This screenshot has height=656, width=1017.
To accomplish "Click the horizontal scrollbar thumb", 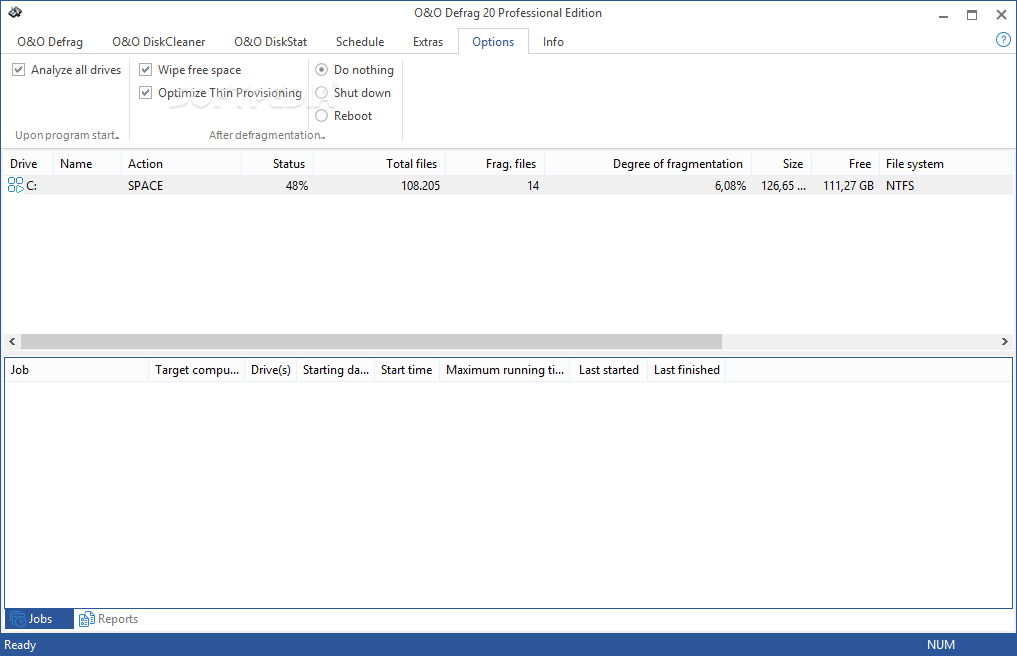I will coord(371,341).
